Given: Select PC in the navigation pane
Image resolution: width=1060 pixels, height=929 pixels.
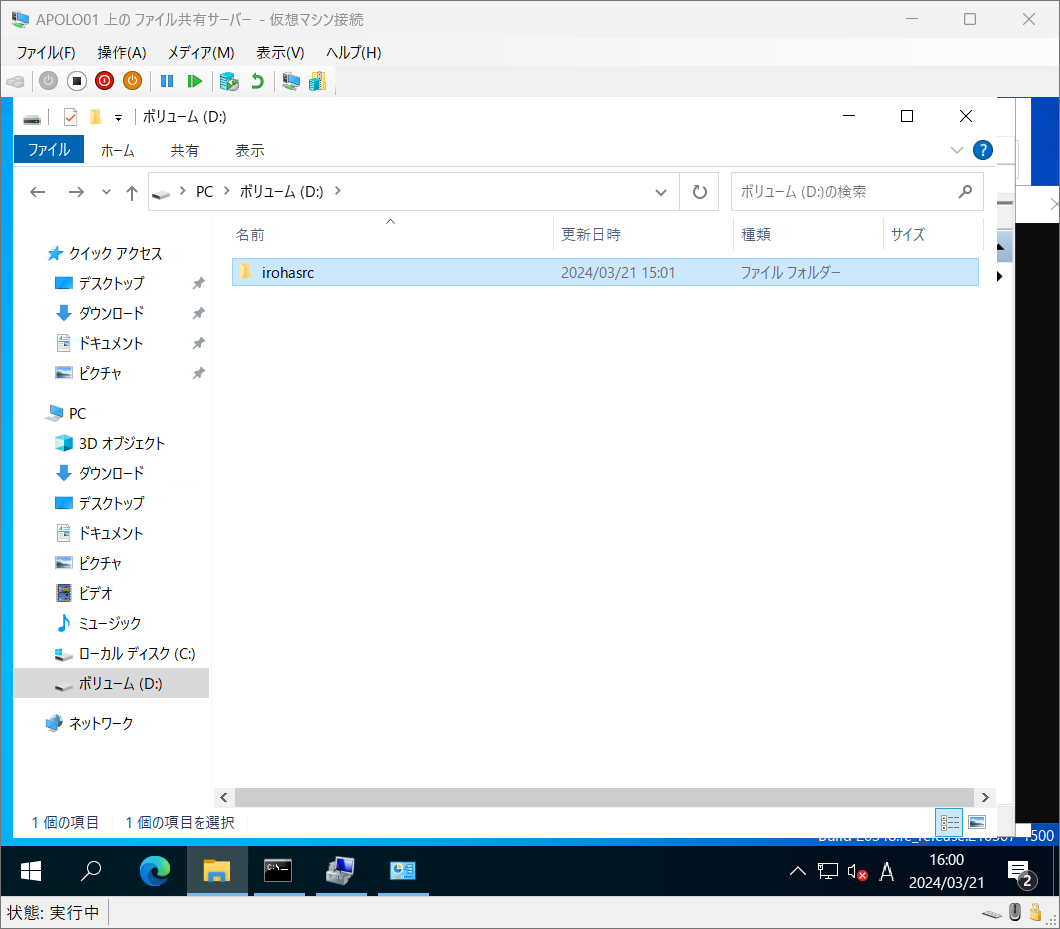Looking at the screenshot, I should click(x=77, y=413).
